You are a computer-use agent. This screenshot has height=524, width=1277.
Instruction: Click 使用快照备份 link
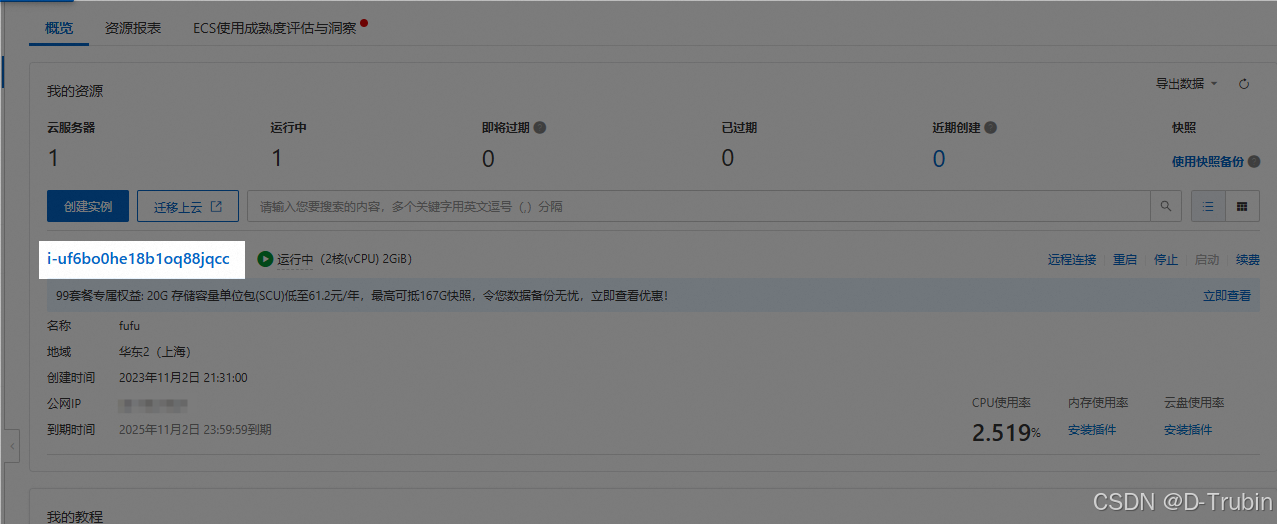coord(1208,161)
